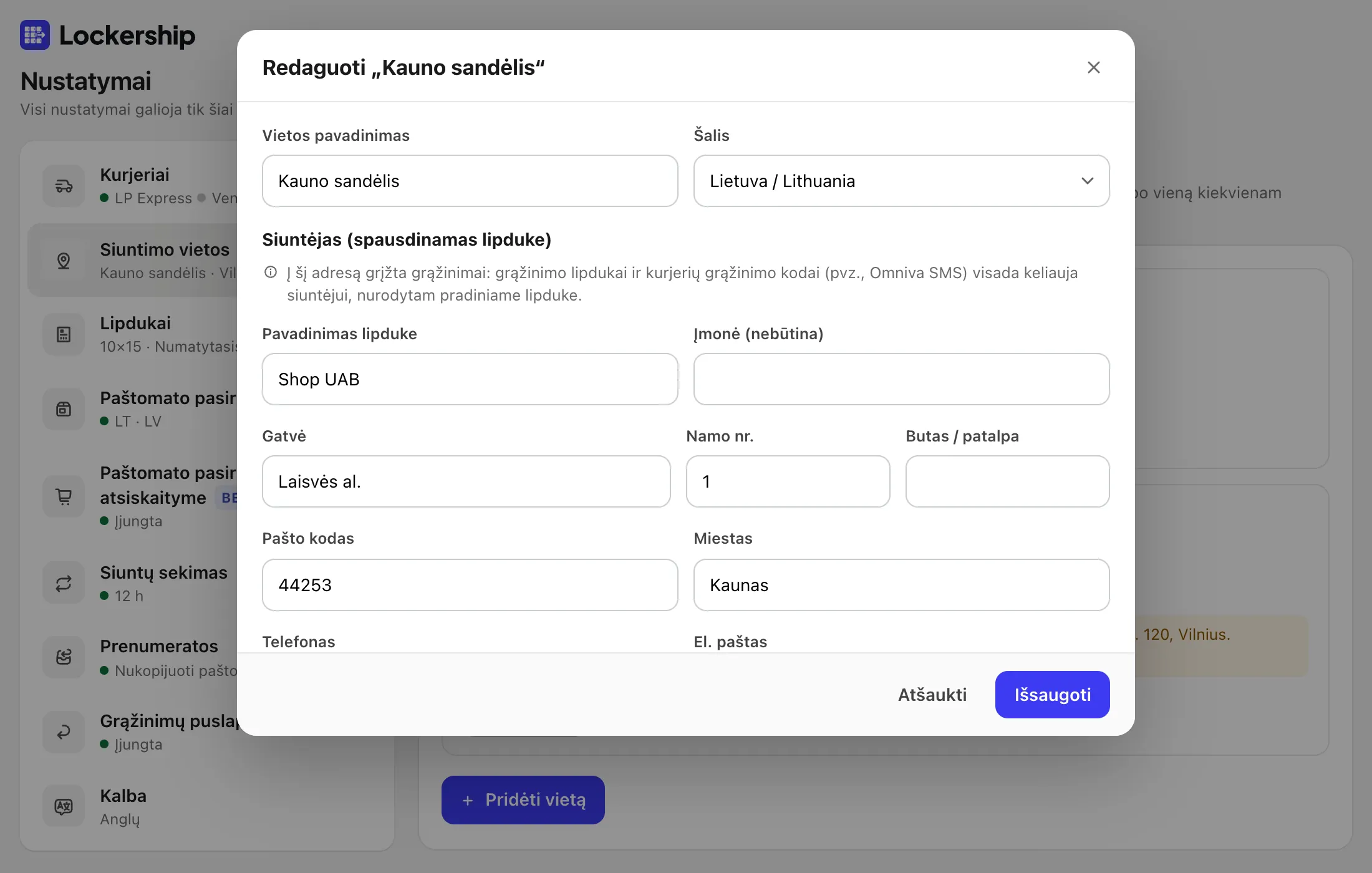Click the Vietos pavadinimas field
The width and height of the screenshot is (1372, 873).
470,181
